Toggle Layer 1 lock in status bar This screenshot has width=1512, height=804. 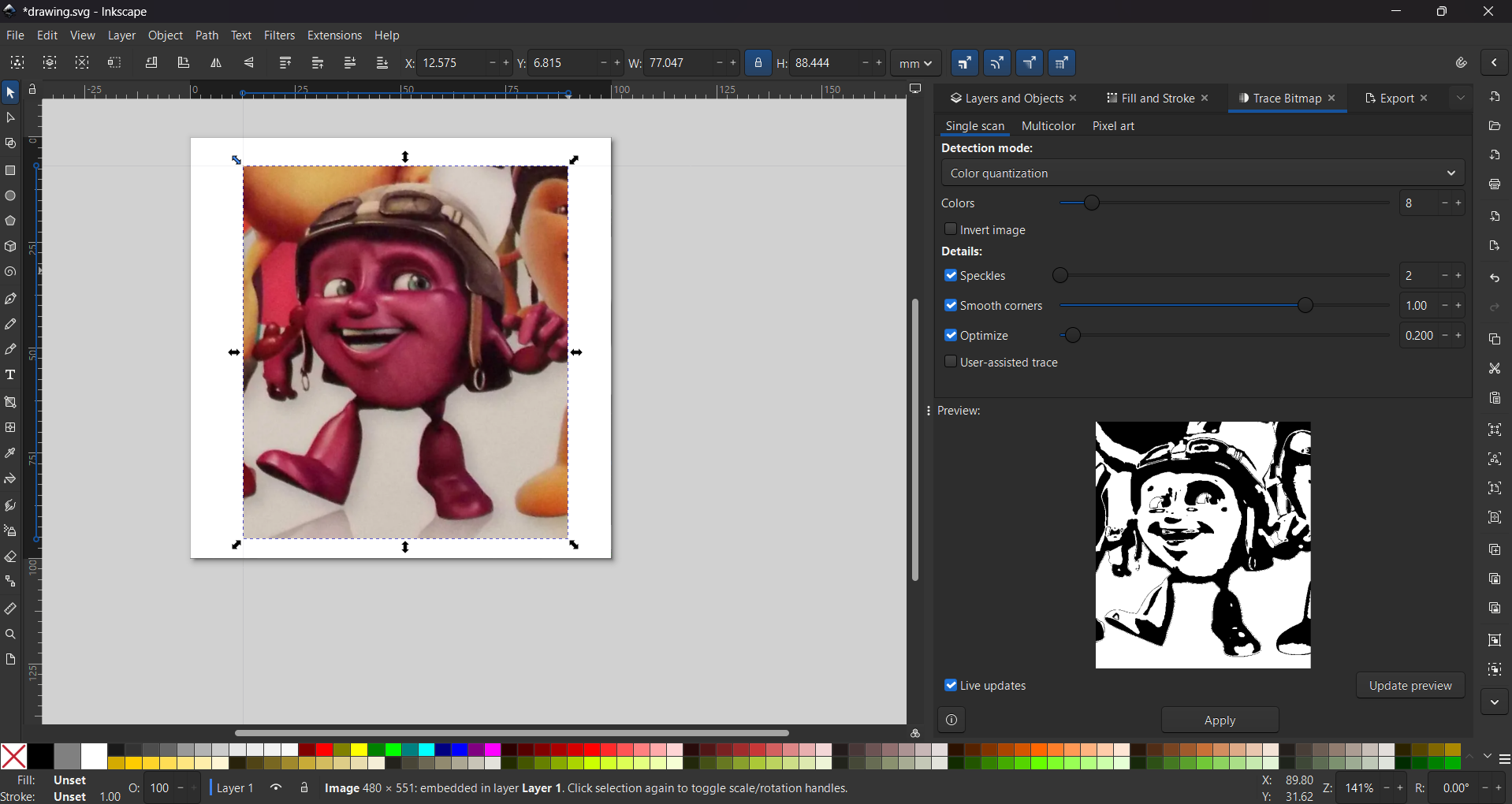[304, 787]
